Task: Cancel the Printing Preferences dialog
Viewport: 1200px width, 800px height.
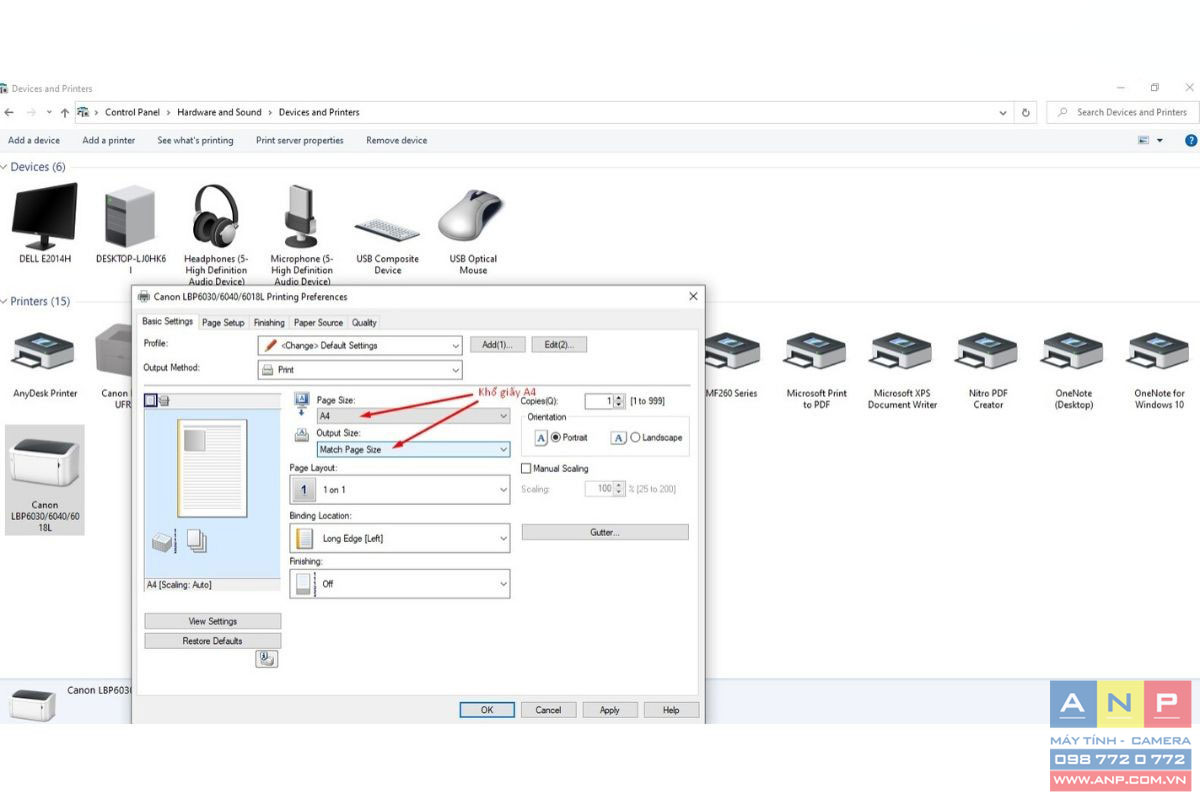Action: point(548,710)
